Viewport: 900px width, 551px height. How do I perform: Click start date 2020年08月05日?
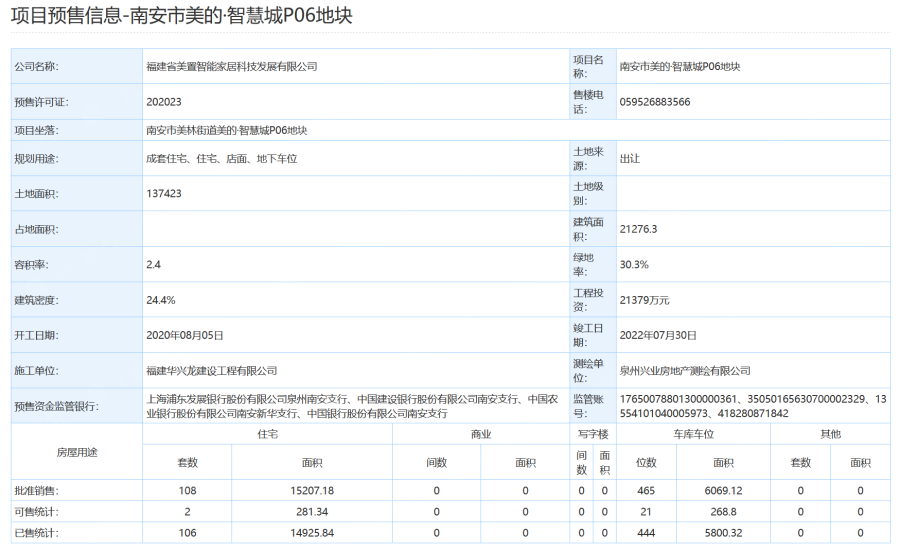point(185,335)
